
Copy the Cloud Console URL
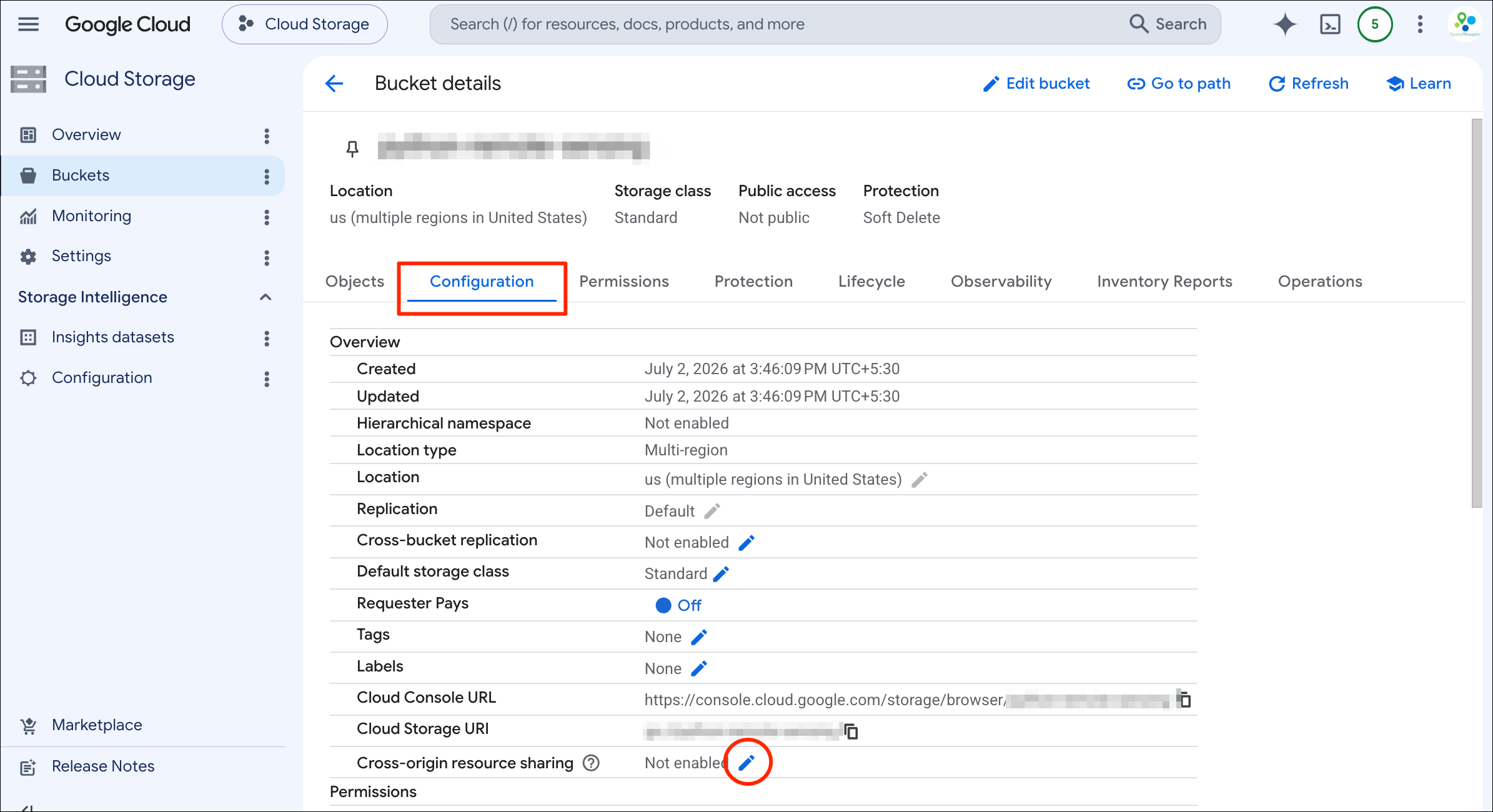1184,699
